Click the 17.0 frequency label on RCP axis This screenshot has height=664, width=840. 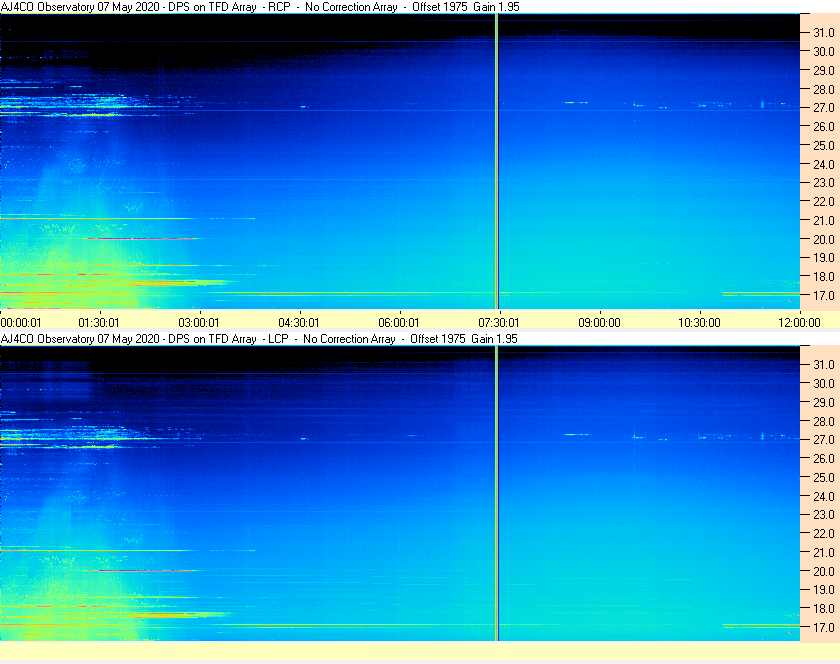tap(824, 295)
